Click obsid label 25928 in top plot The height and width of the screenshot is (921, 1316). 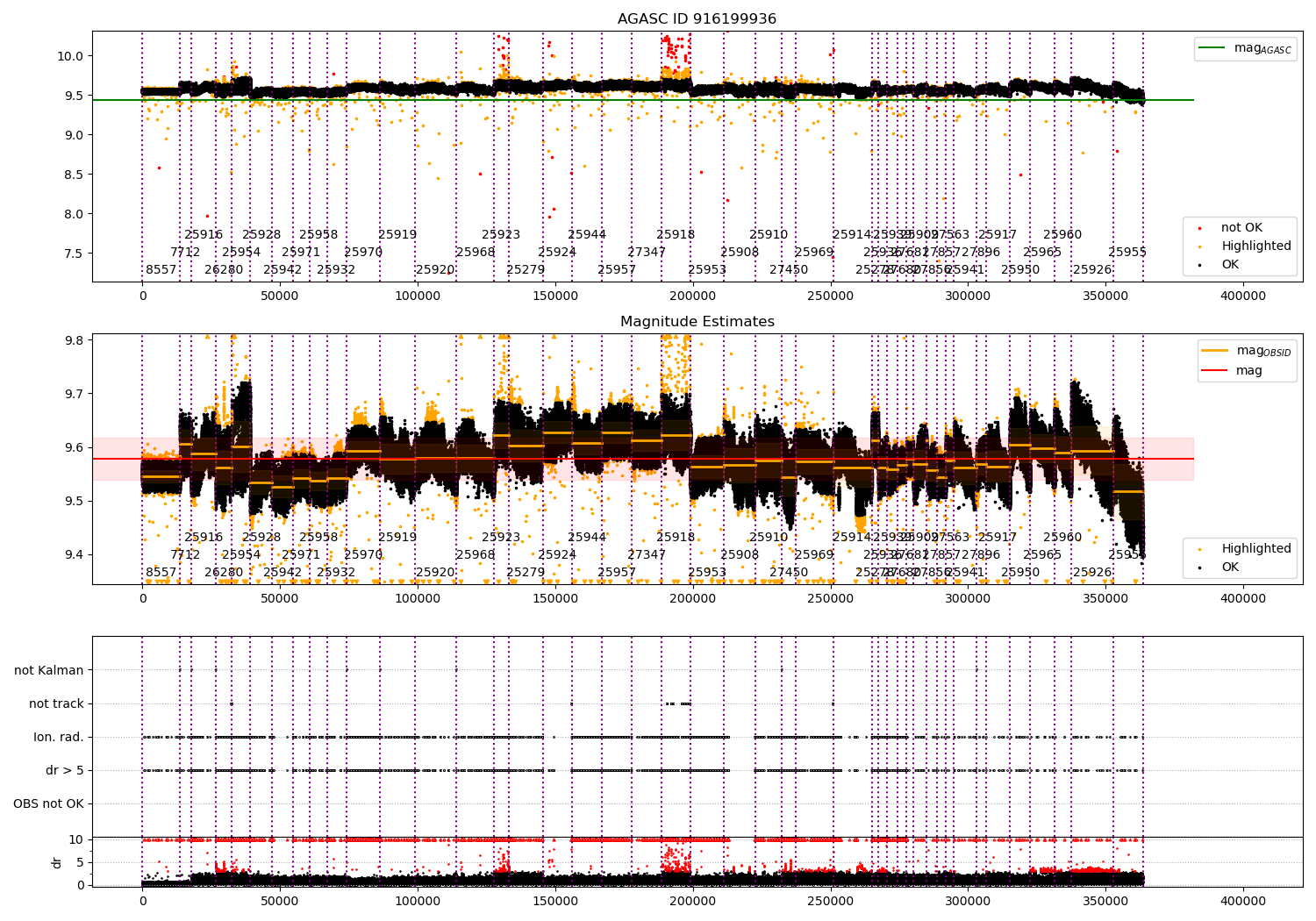click(261, 235)
